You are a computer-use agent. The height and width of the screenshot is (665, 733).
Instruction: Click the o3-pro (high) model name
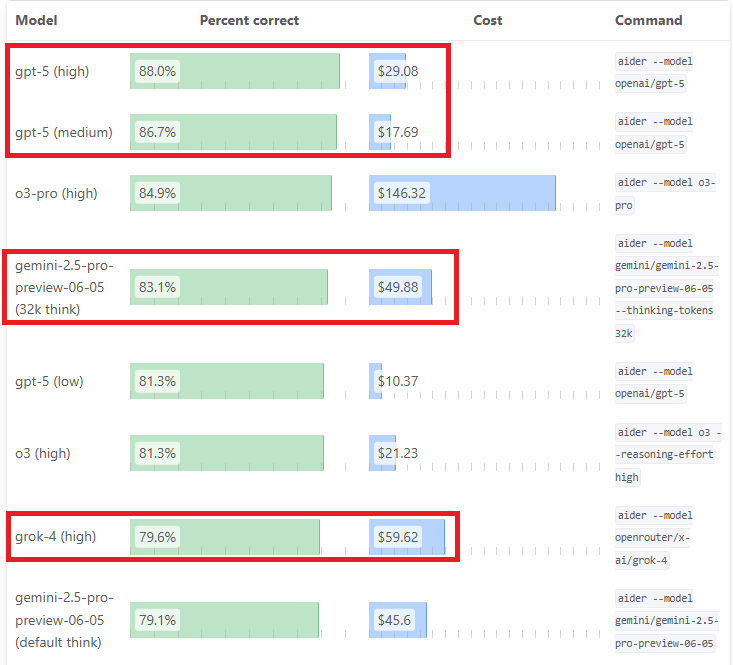point(56,193)
